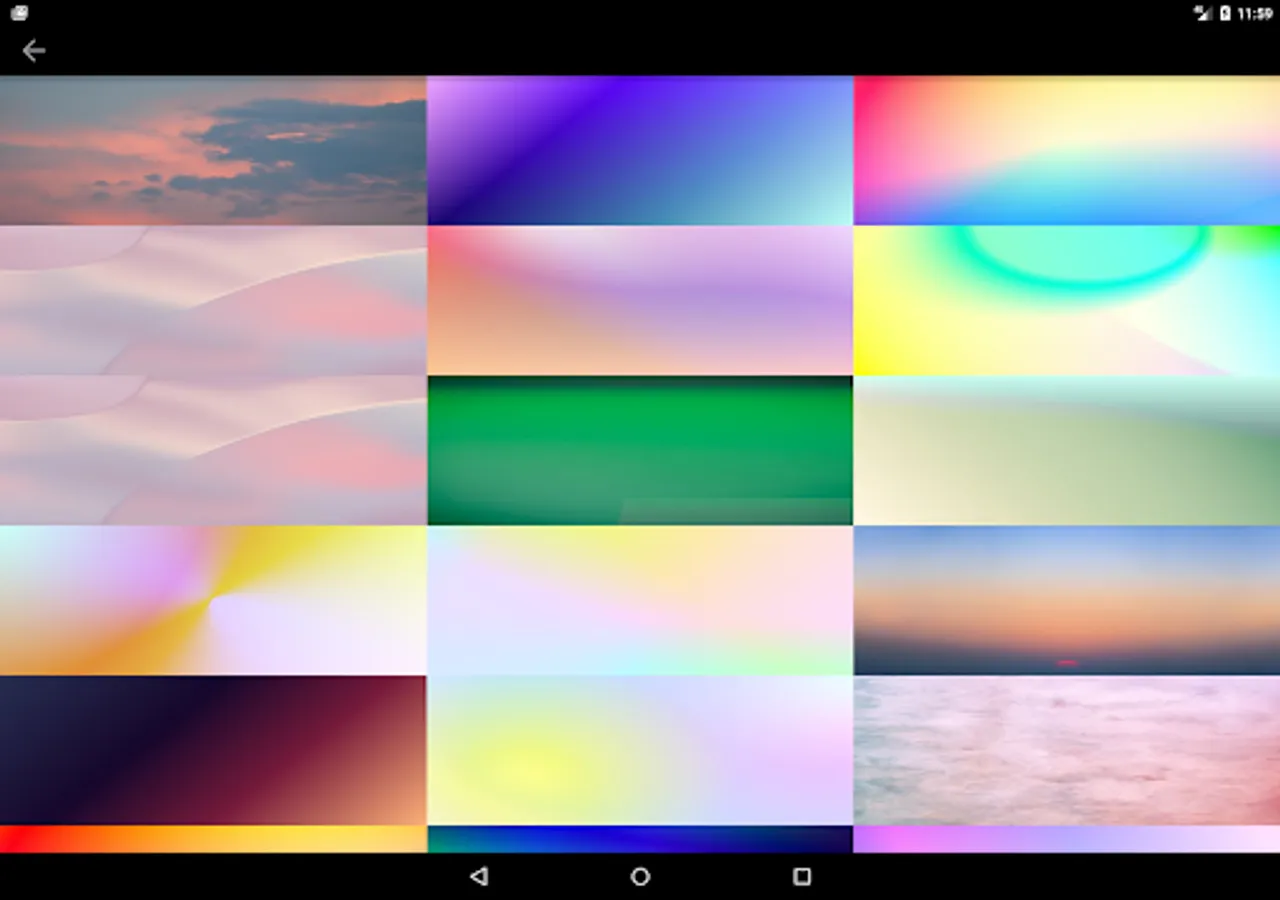Choose the dark navy to maroon gradient
Image resolution: width=1280 pixels, height=900 pixels.
pyautogui.click(x=213, y=750)
